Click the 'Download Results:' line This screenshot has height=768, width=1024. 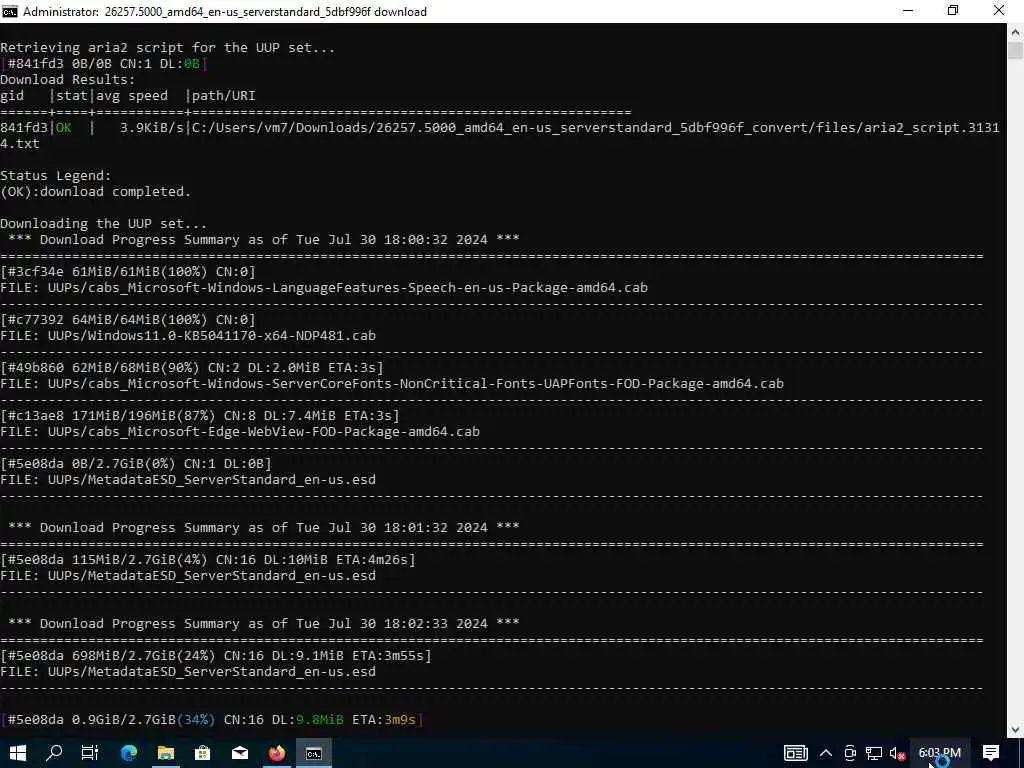pyautogui.click(x=67, y=80)
